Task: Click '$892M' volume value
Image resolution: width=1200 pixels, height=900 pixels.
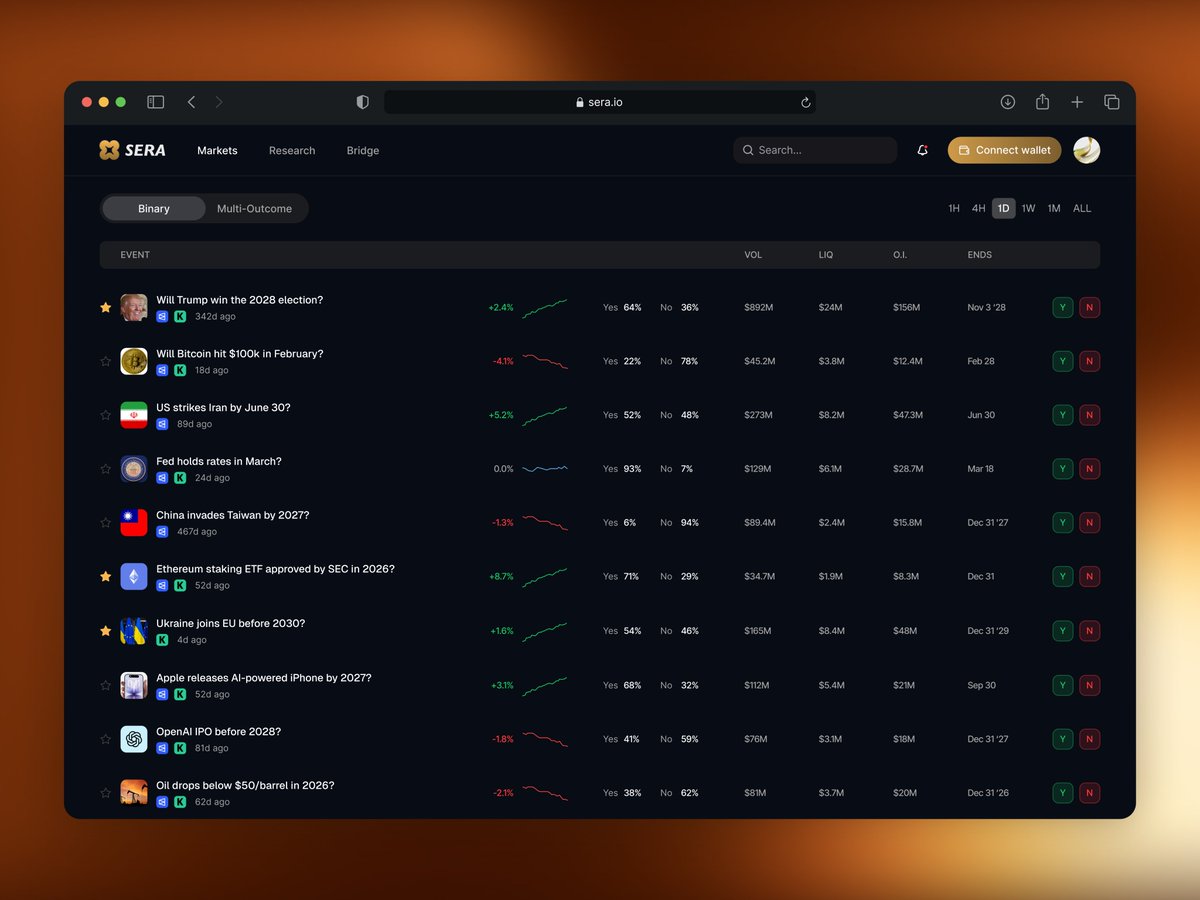Action: click(x=759, y=307)
